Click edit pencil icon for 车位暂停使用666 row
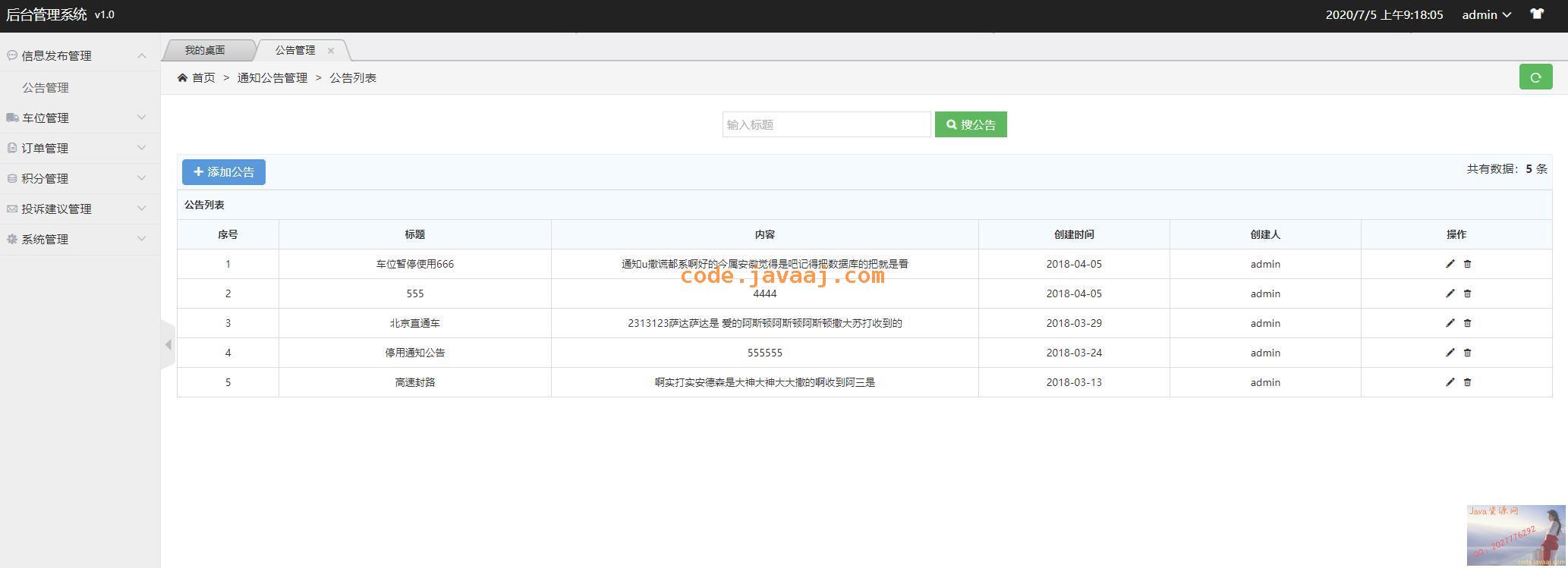The width and height of the screenshot is (1568, 568). point(1450,264)
